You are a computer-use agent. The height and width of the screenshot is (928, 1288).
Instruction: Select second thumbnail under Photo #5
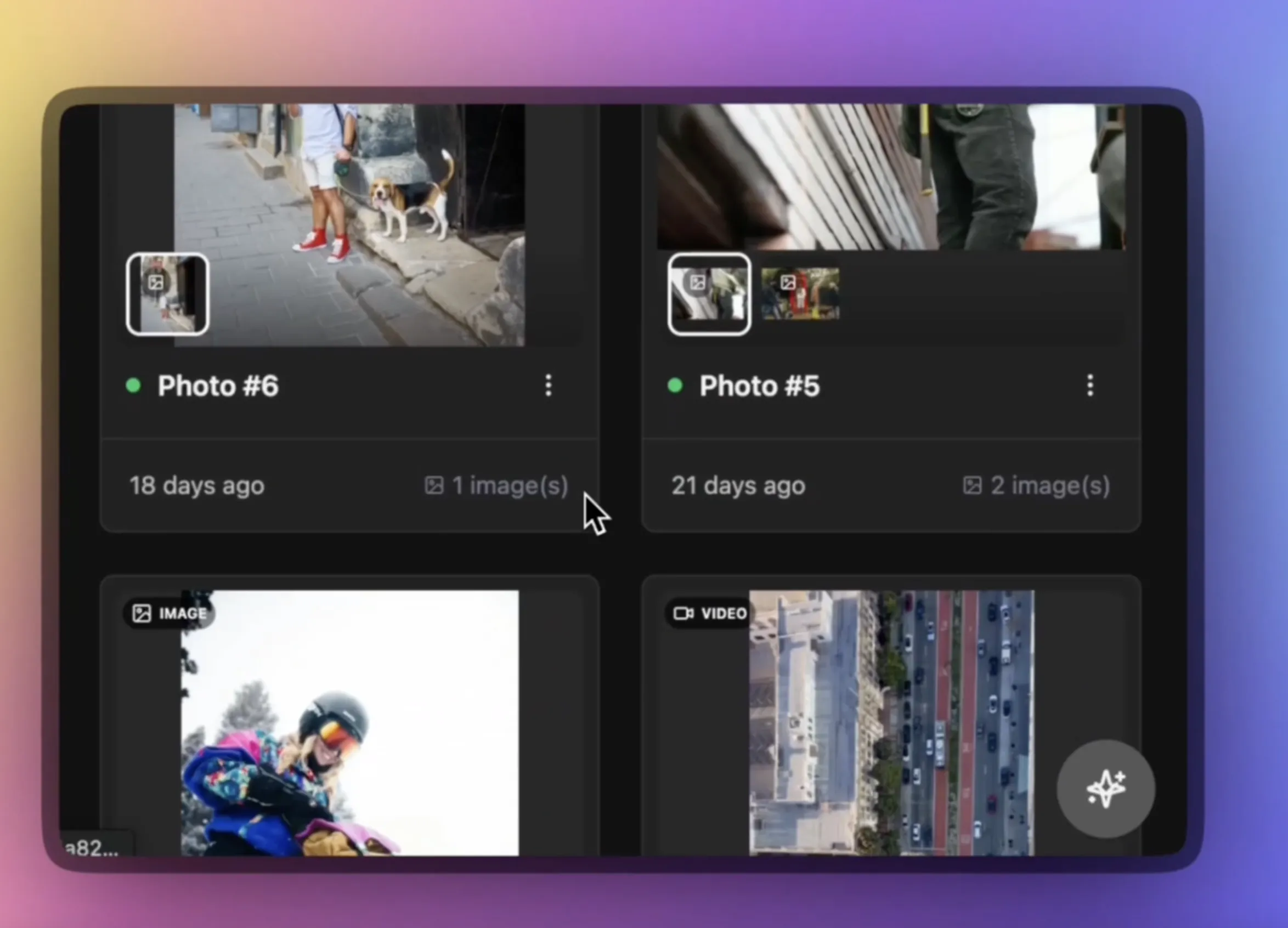coord(800,294)
